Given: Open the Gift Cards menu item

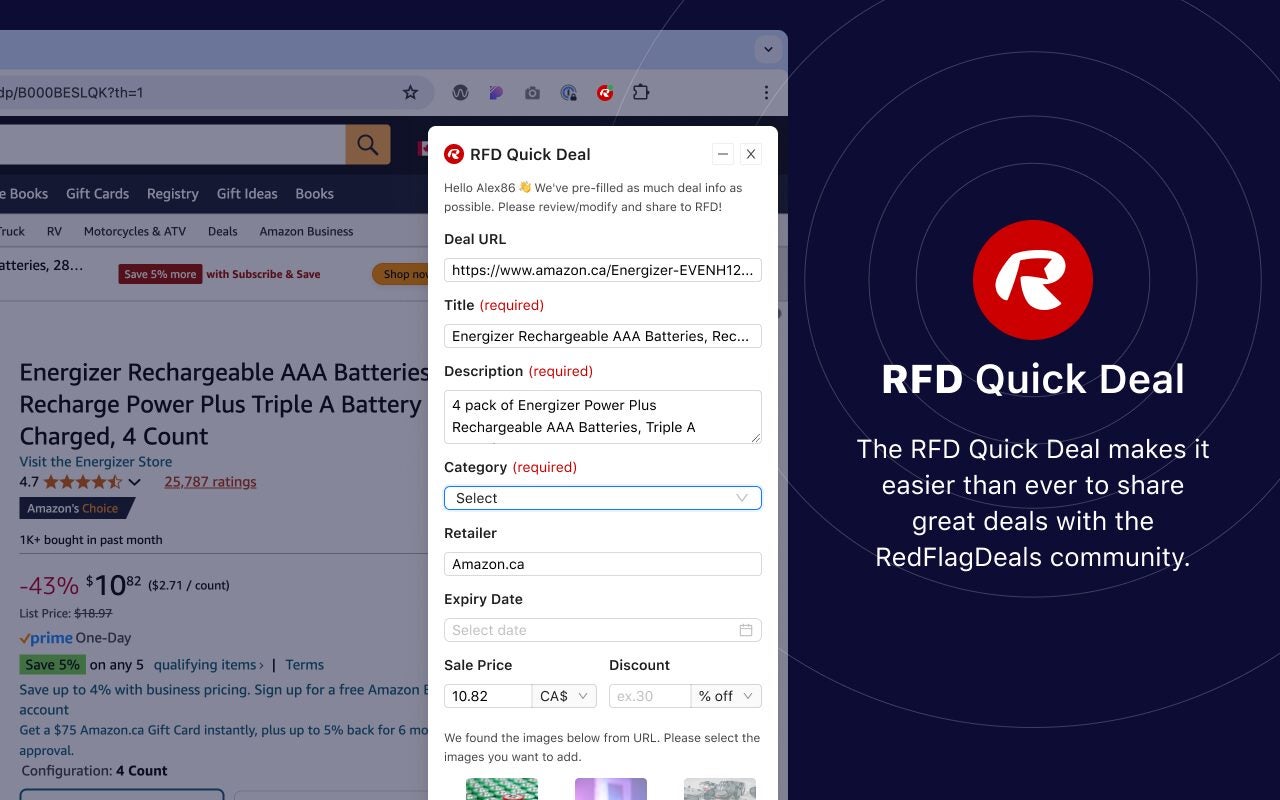Looking at the screenshot, I should (97, 193).
